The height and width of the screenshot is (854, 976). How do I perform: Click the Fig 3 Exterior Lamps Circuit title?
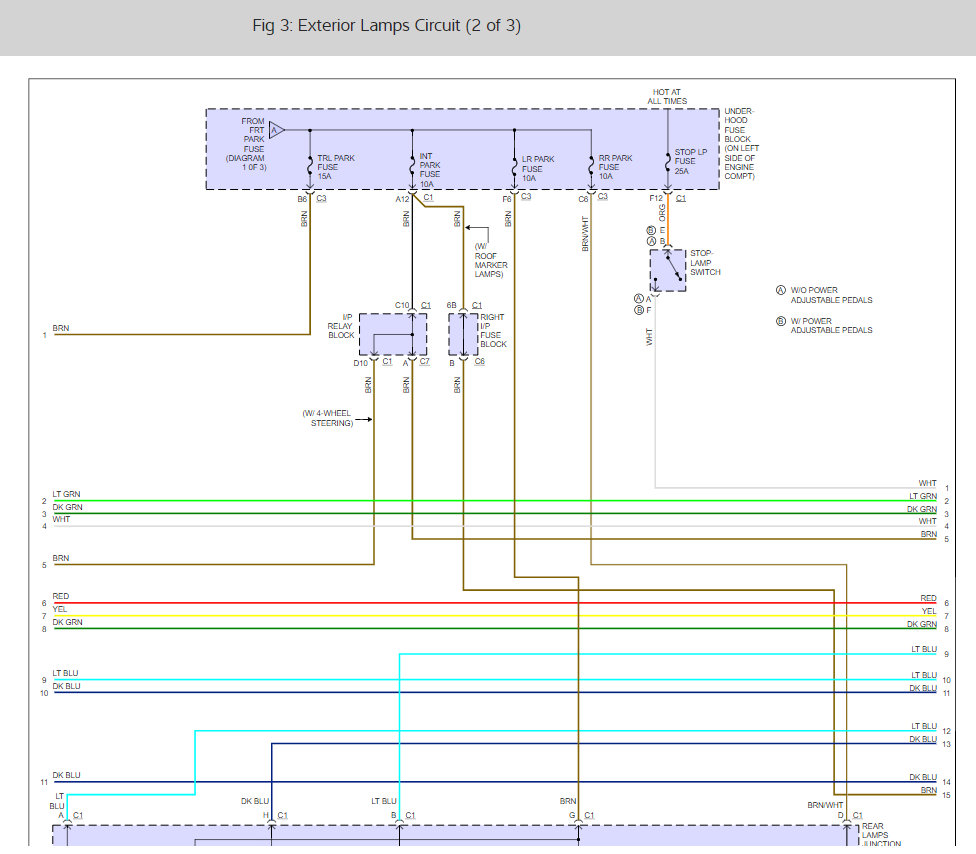(x=386, y=26)
